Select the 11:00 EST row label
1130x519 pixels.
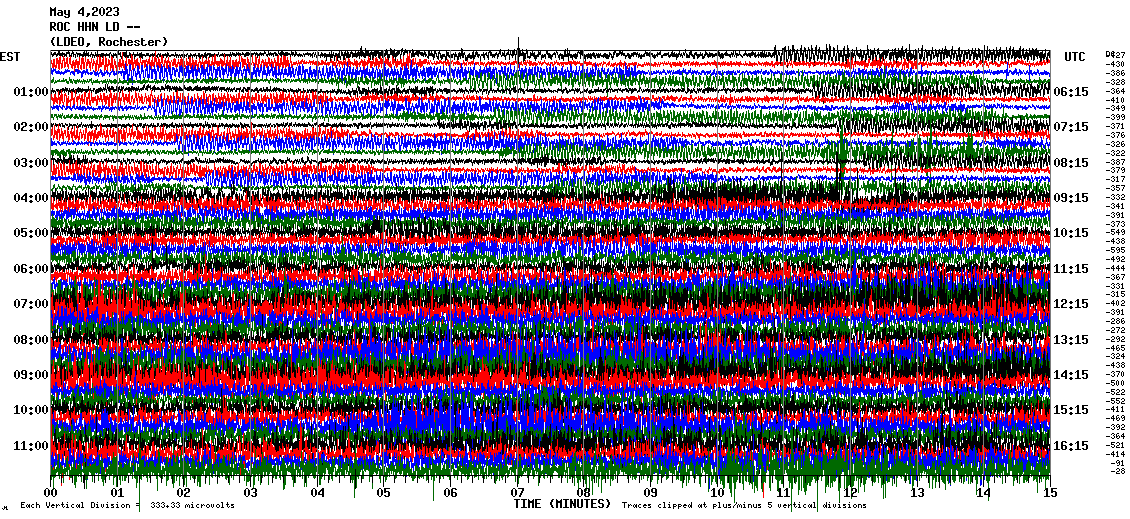coord(31,445)
